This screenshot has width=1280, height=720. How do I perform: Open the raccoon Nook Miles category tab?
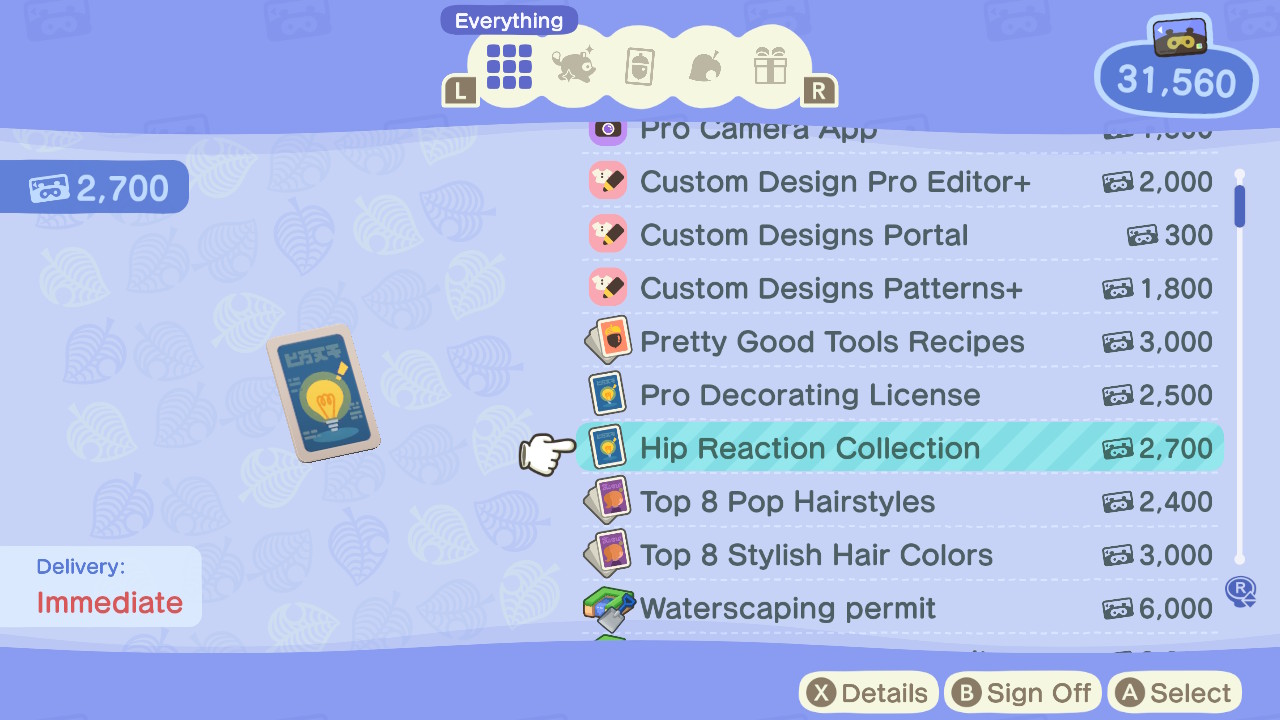pyautogui.click(x=574, y=67)
